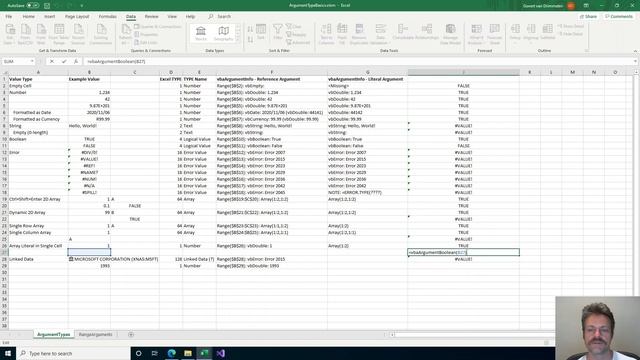Switch to the RangeArguments sheet
Image resolution: width=640 pixels, height=360 pixels.
pos(96,334)
